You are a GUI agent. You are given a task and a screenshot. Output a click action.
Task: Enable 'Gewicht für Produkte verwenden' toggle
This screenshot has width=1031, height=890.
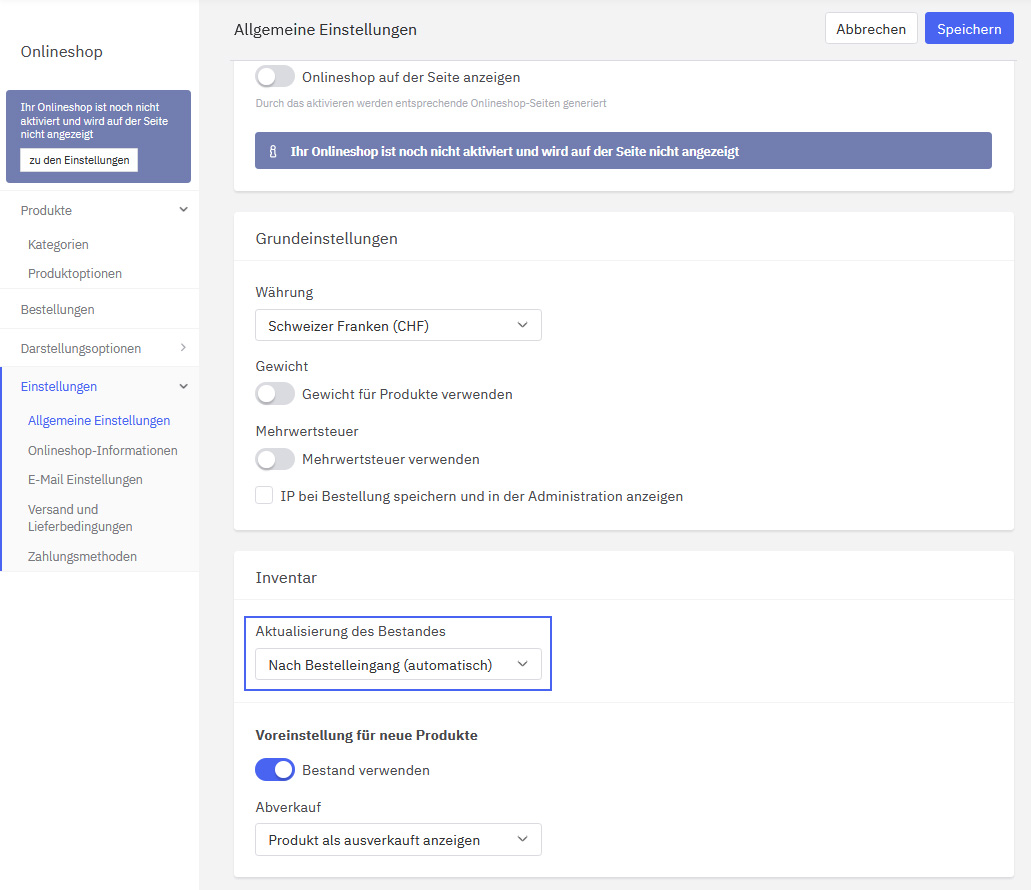275,394
